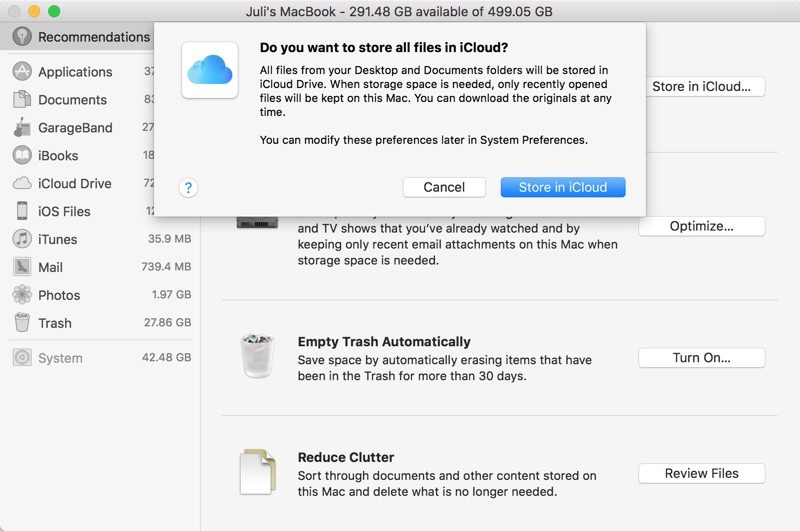
Task: Click the Recommendations lightbulb icon
Action: click(x=22, y=37)
